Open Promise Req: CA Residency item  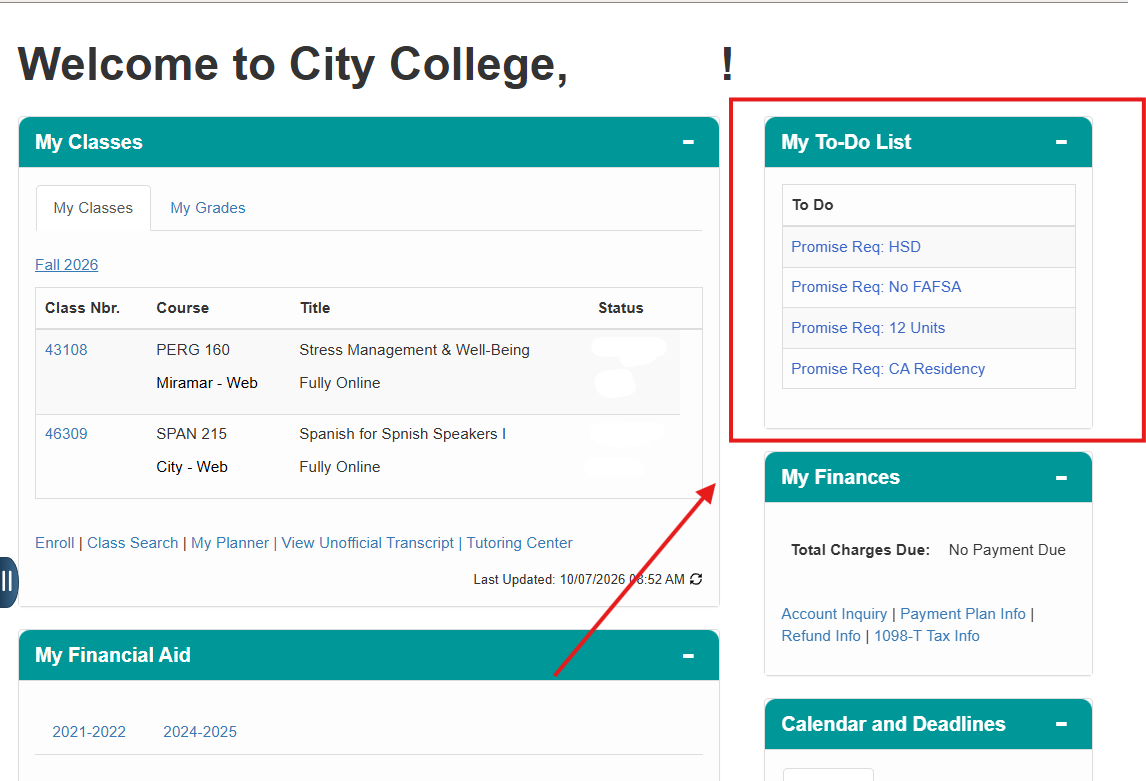pyautogui.click(x=888, y=369)
